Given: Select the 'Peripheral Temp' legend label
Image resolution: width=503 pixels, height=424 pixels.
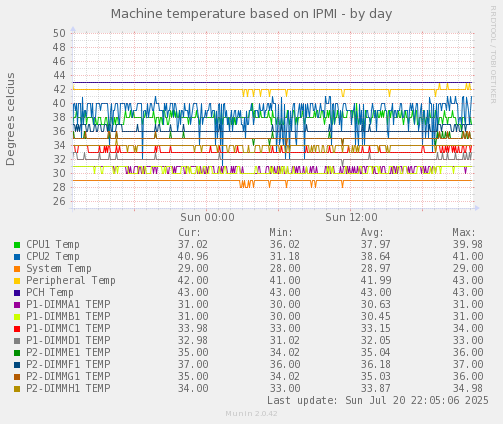Looking at the screenshot, I should point(71,280).
